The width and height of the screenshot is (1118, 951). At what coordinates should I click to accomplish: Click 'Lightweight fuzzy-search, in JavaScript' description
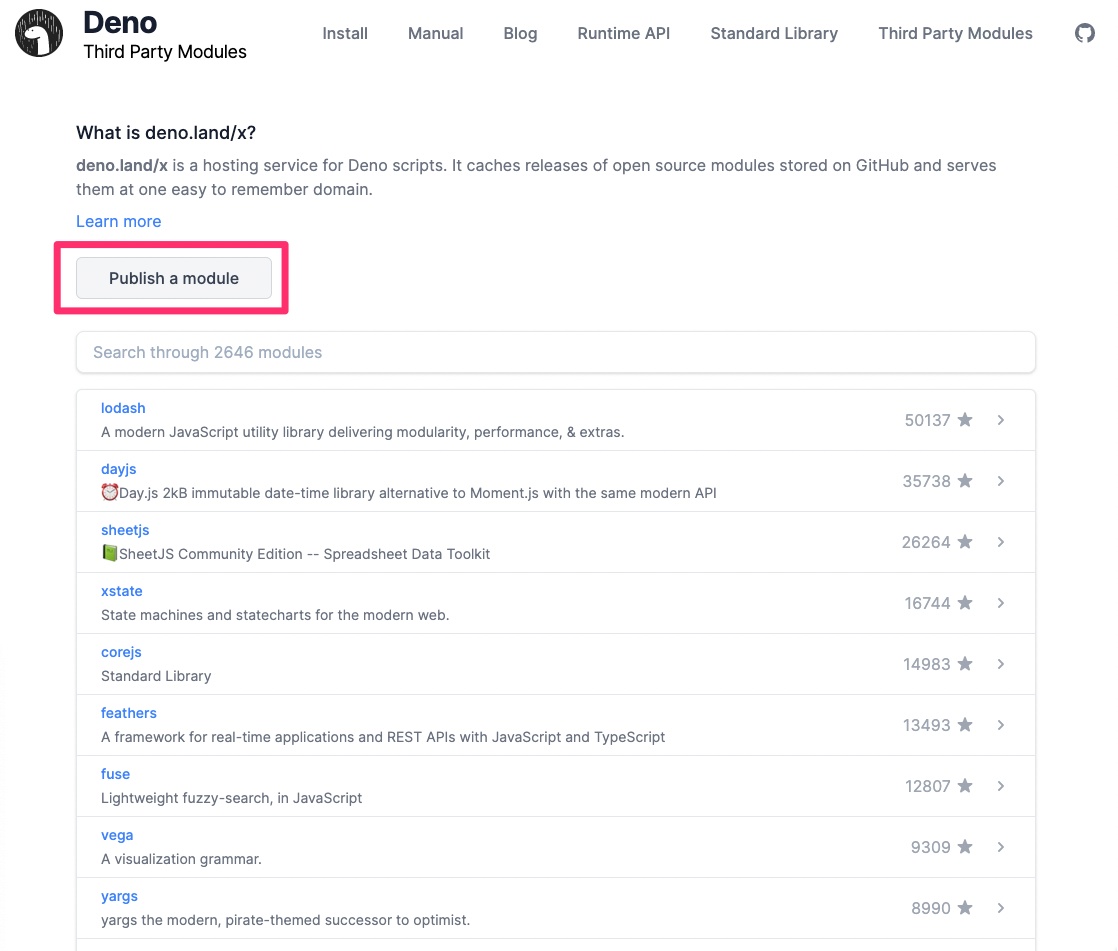tap(232, 798)
